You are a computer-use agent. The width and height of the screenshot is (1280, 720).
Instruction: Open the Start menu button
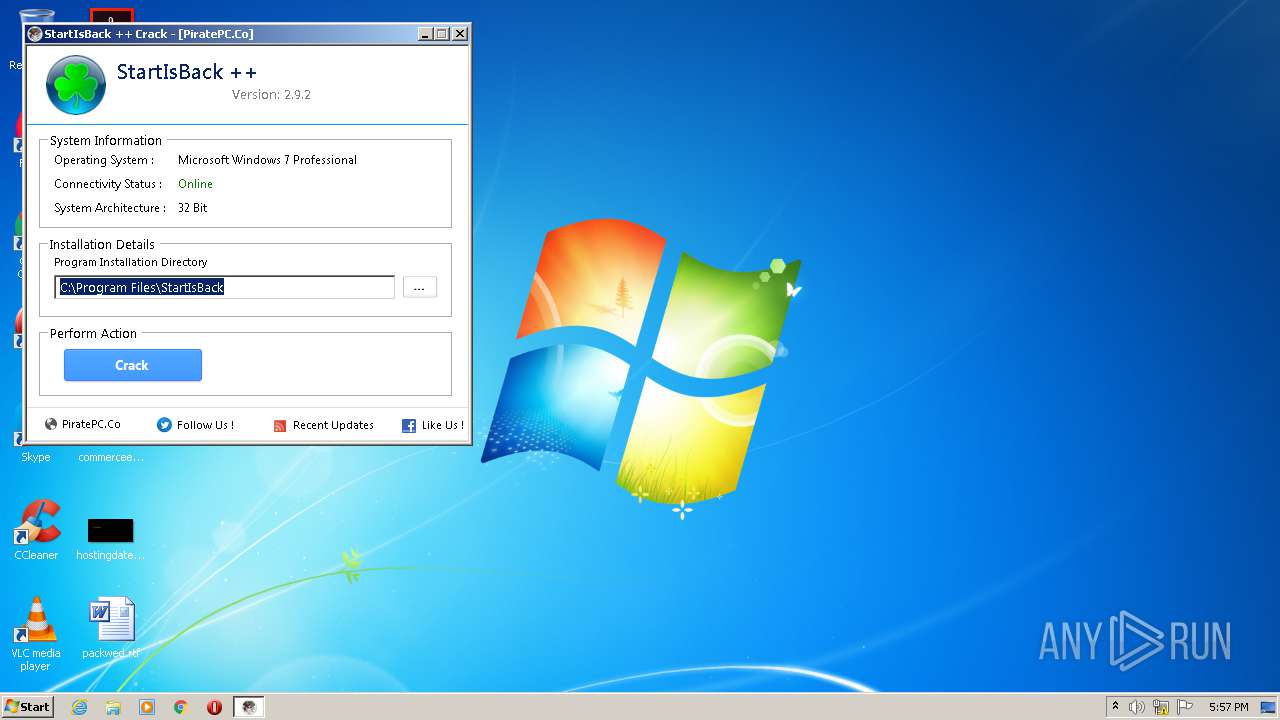pyautogui.click(x=27, y=706)
